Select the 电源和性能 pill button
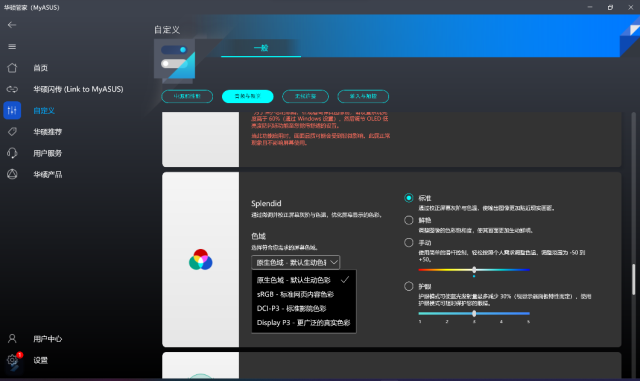This screenshot has width=640, height=381. click(187, 96)
